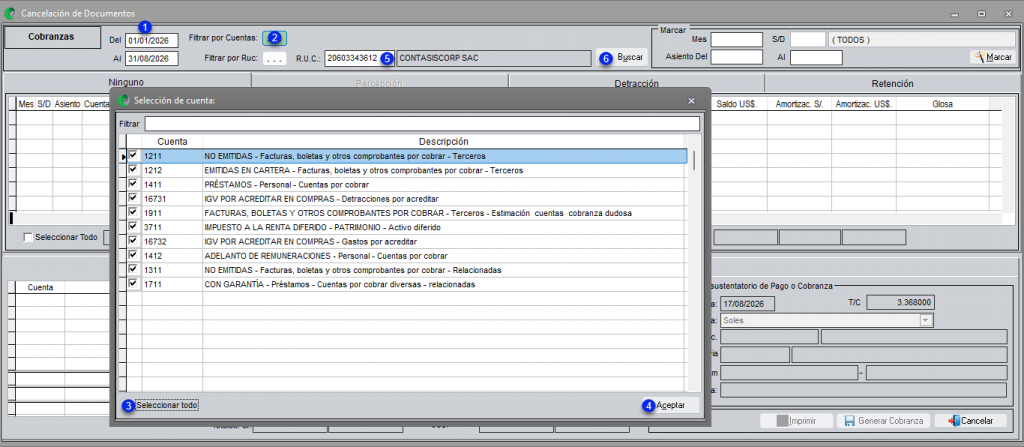Uncheck account 1711 checkbox

coord(134,284)
